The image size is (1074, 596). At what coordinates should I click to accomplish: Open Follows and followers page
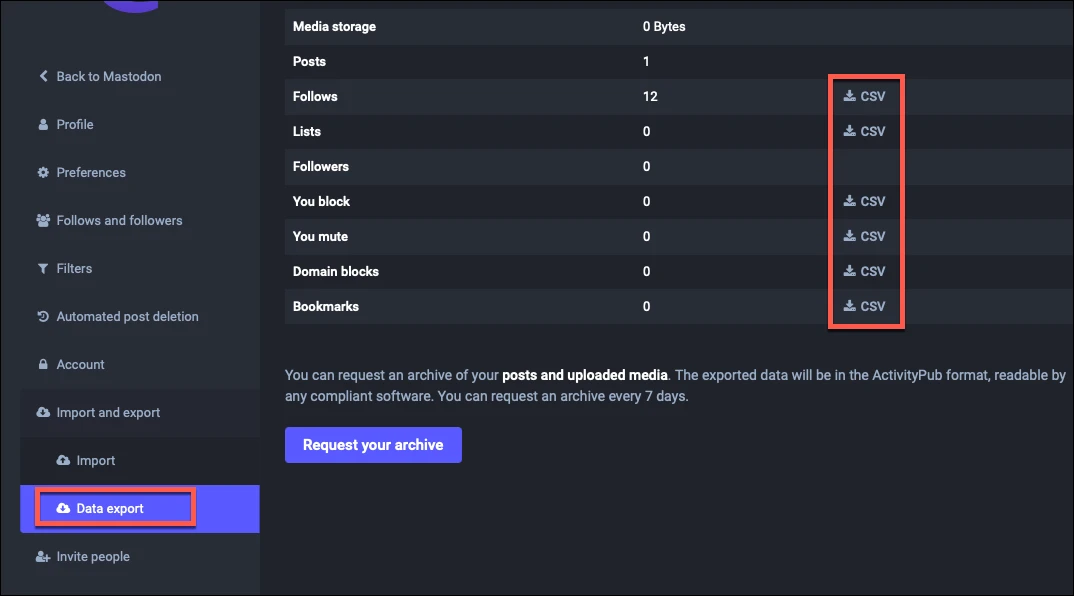[119, 221]
